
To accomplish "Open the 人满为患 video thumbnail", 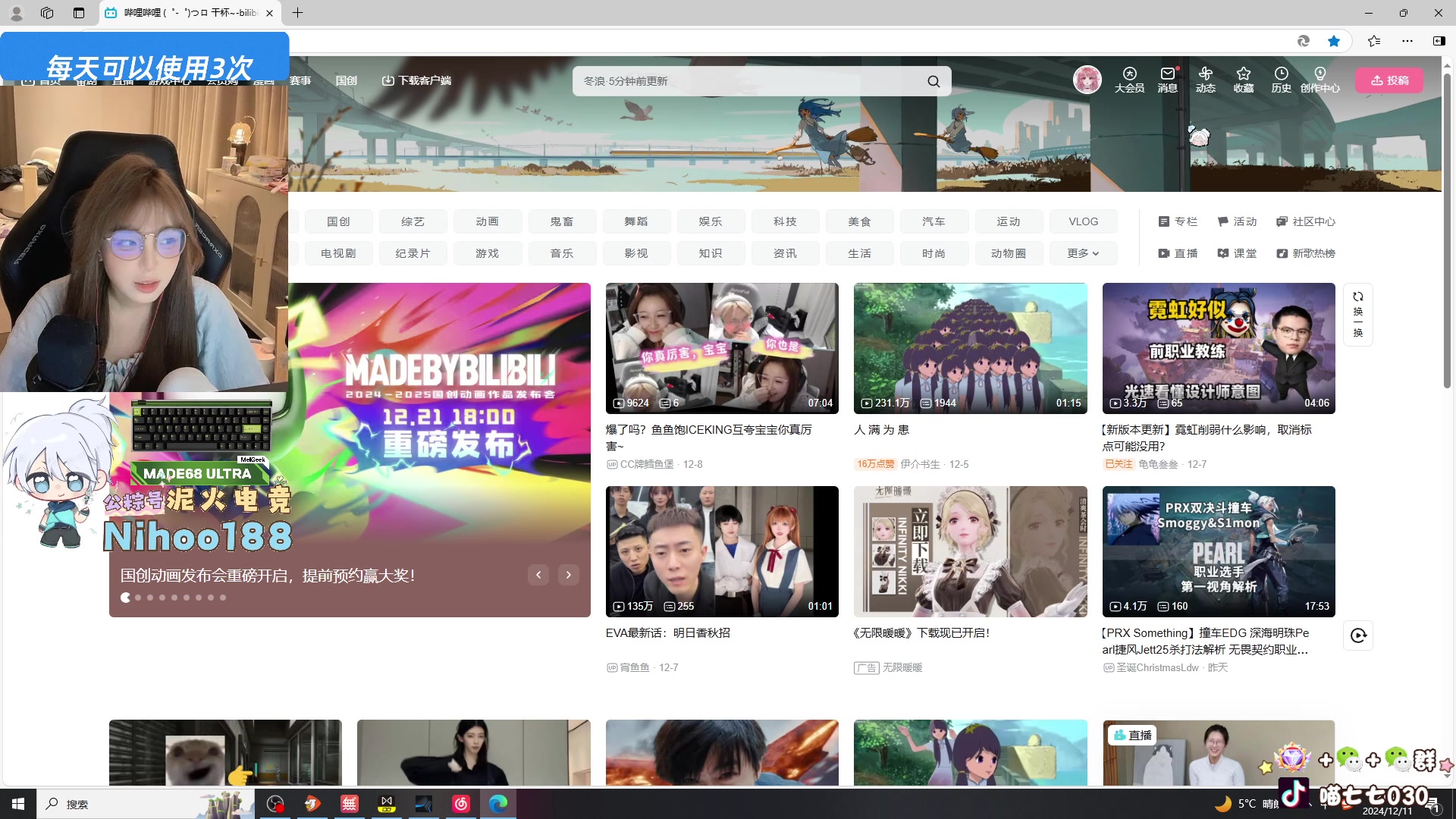I will (x=971, y=348).
